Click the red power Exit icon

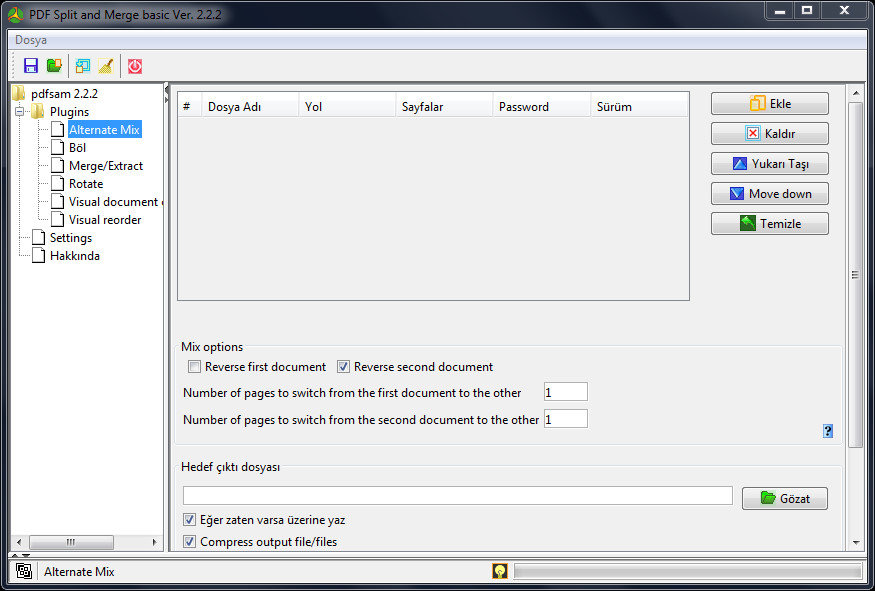click(x=134, y=66)
